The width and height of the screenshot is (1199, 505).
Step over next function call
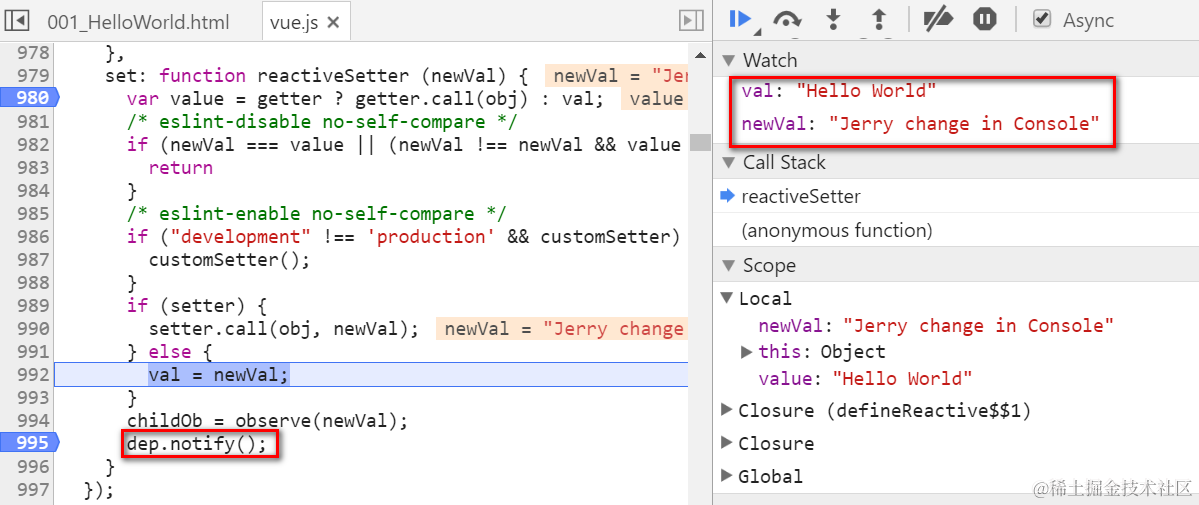click(787, 20)
